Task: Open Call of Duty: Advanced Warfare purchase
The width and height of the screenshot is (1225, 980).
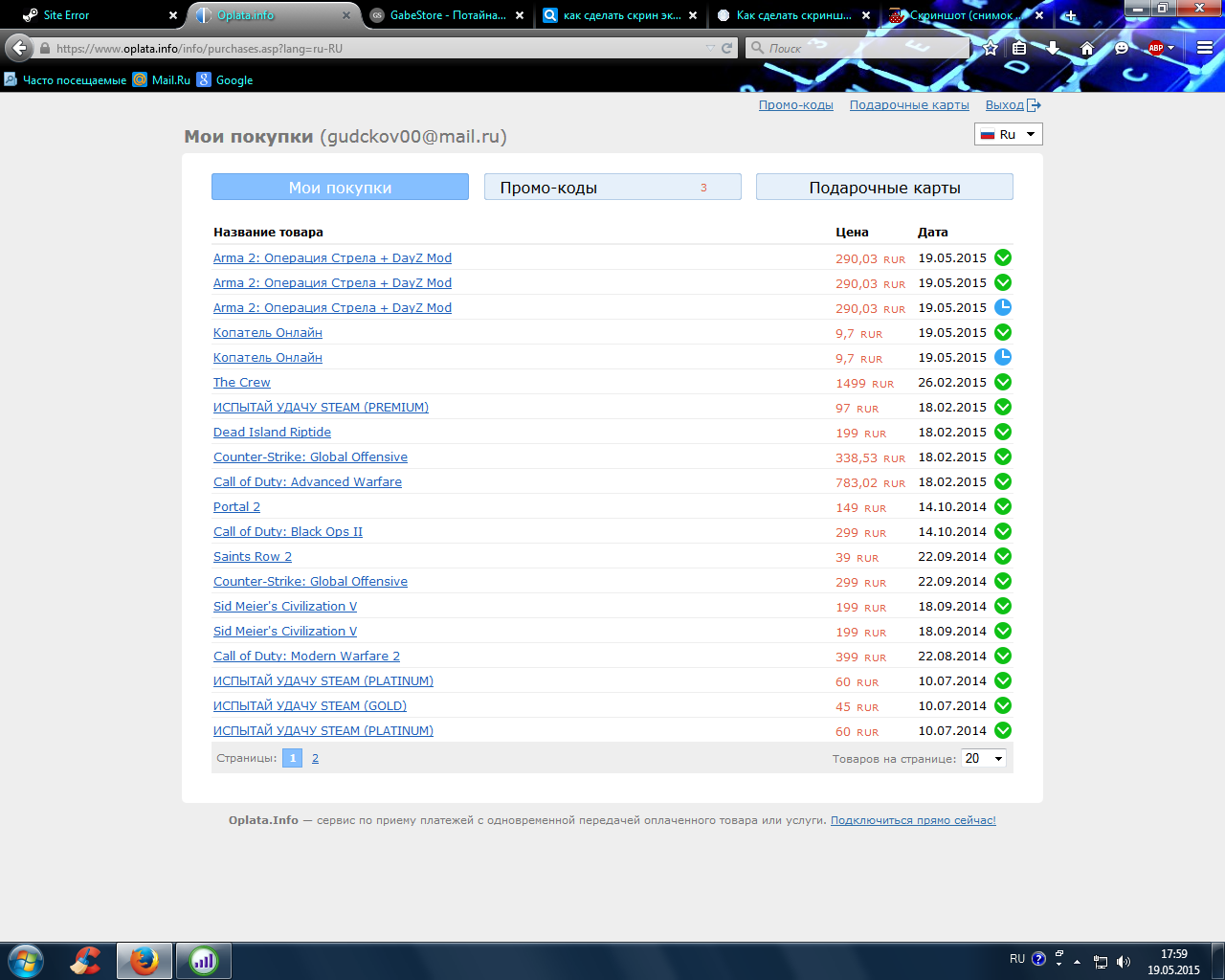Action: 307,481
